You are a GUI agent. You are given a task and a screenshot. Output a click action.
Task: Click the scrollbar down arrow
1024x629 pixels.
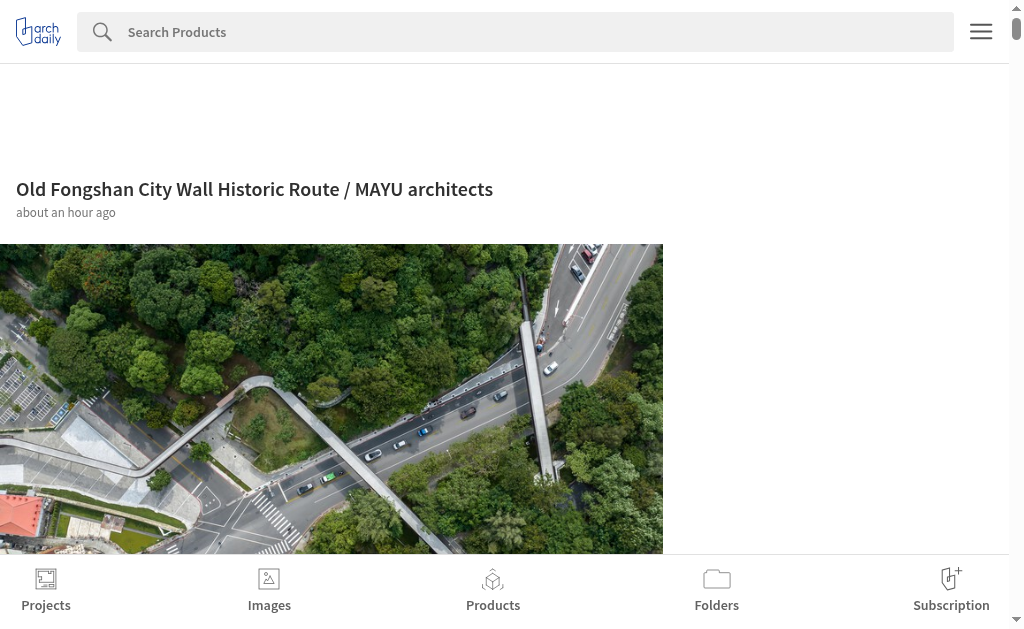click(x=1016, y=619)
